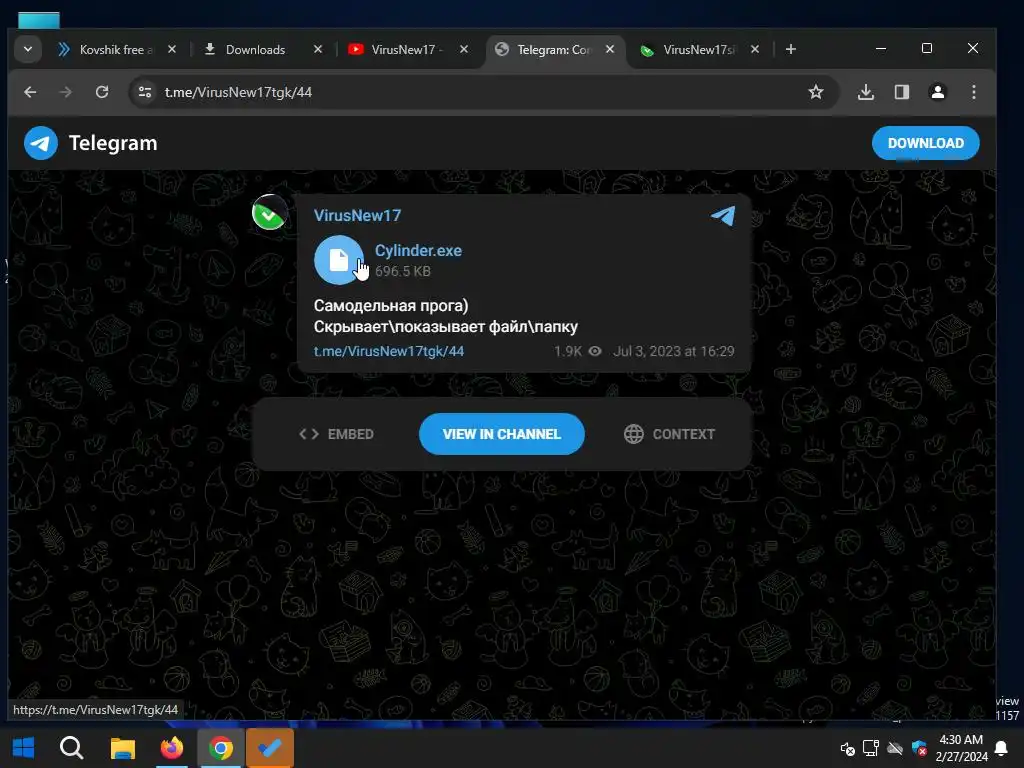The image size is (1024, 768).
Task: Click the Cylinder.exe file document icon
Action: point(339,260)
